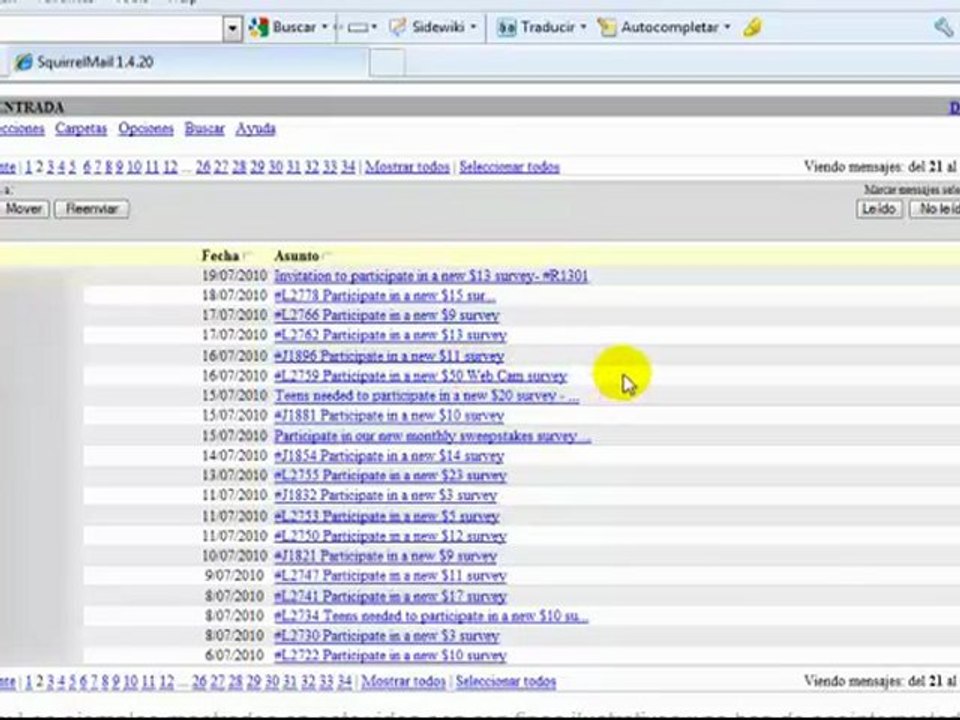Open the Opciones menu link
The width and height of the screenshot is (960, 720).
tap(146, 129)
